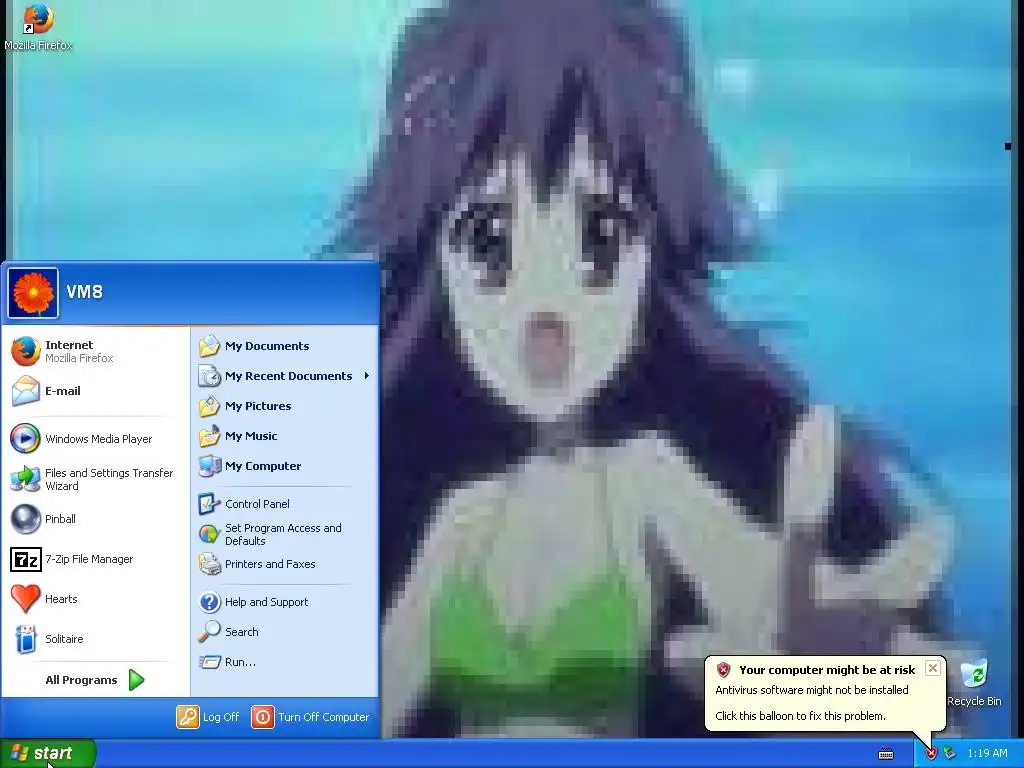
Task: Open Help and Support
Action: (x=285, y=602)
